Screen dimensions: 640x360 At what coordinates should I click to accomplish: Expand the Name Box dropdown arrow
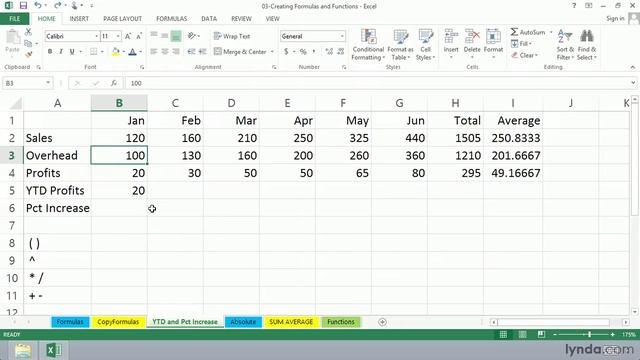pos(48,83)
